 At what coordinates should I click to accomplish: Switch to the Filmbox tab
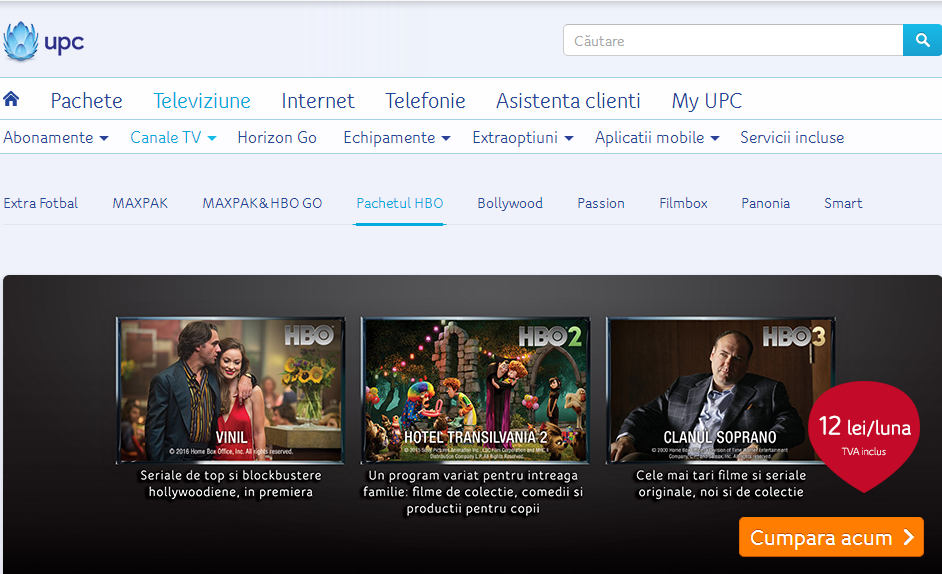pyautogui.click(x=683, y=203)
